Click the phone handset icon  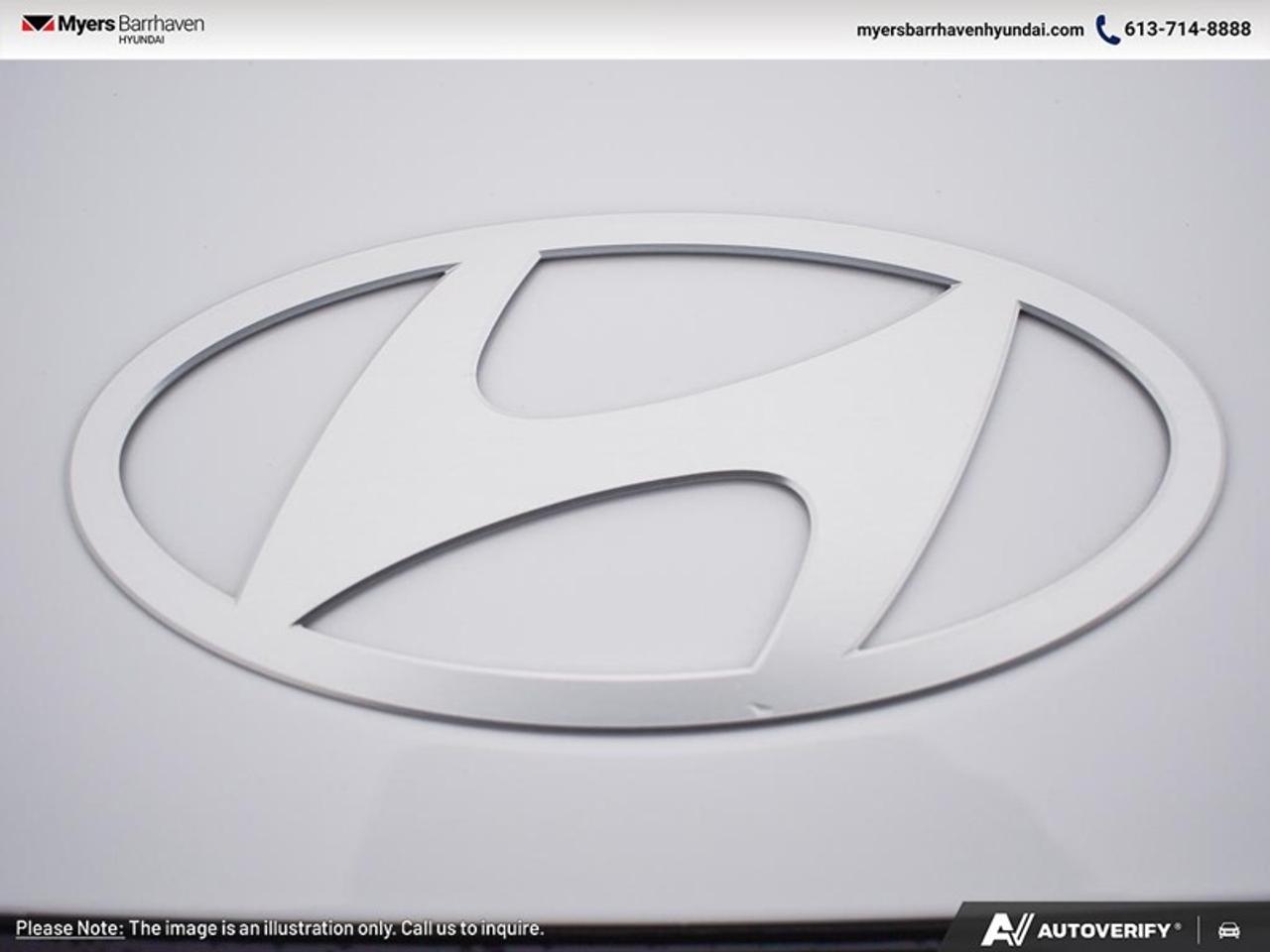1107,30
